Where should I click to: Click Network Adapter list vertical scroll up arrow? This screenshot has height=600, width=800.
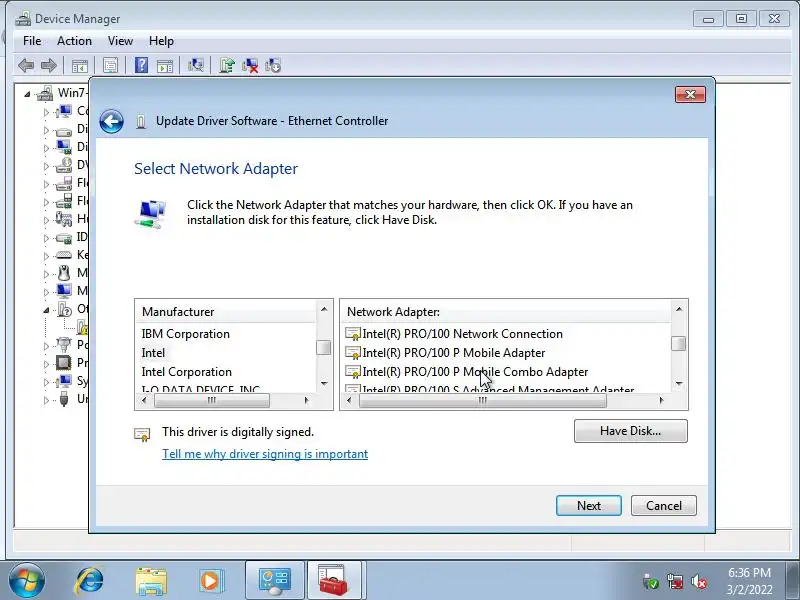679,309
